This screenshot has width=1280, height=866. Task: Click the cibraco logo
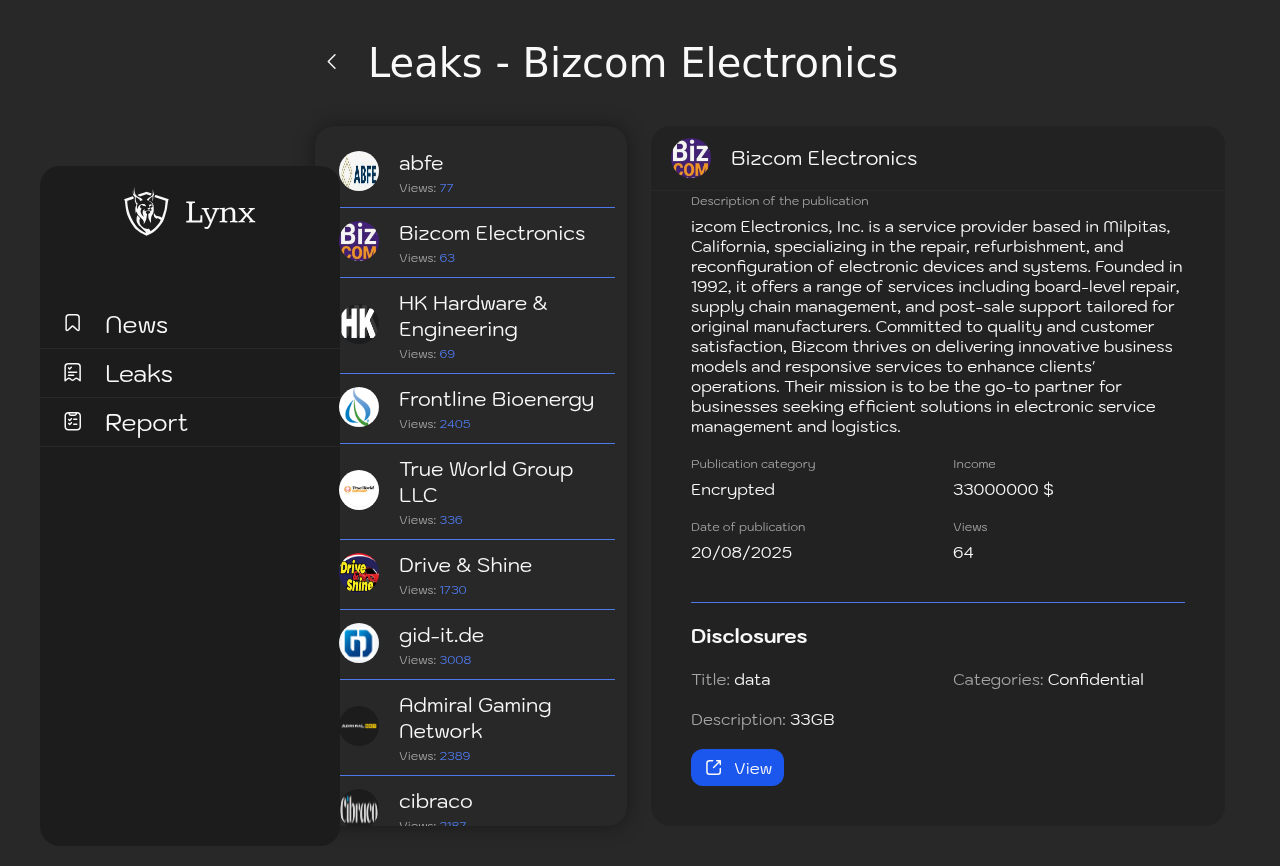[359, 808]
